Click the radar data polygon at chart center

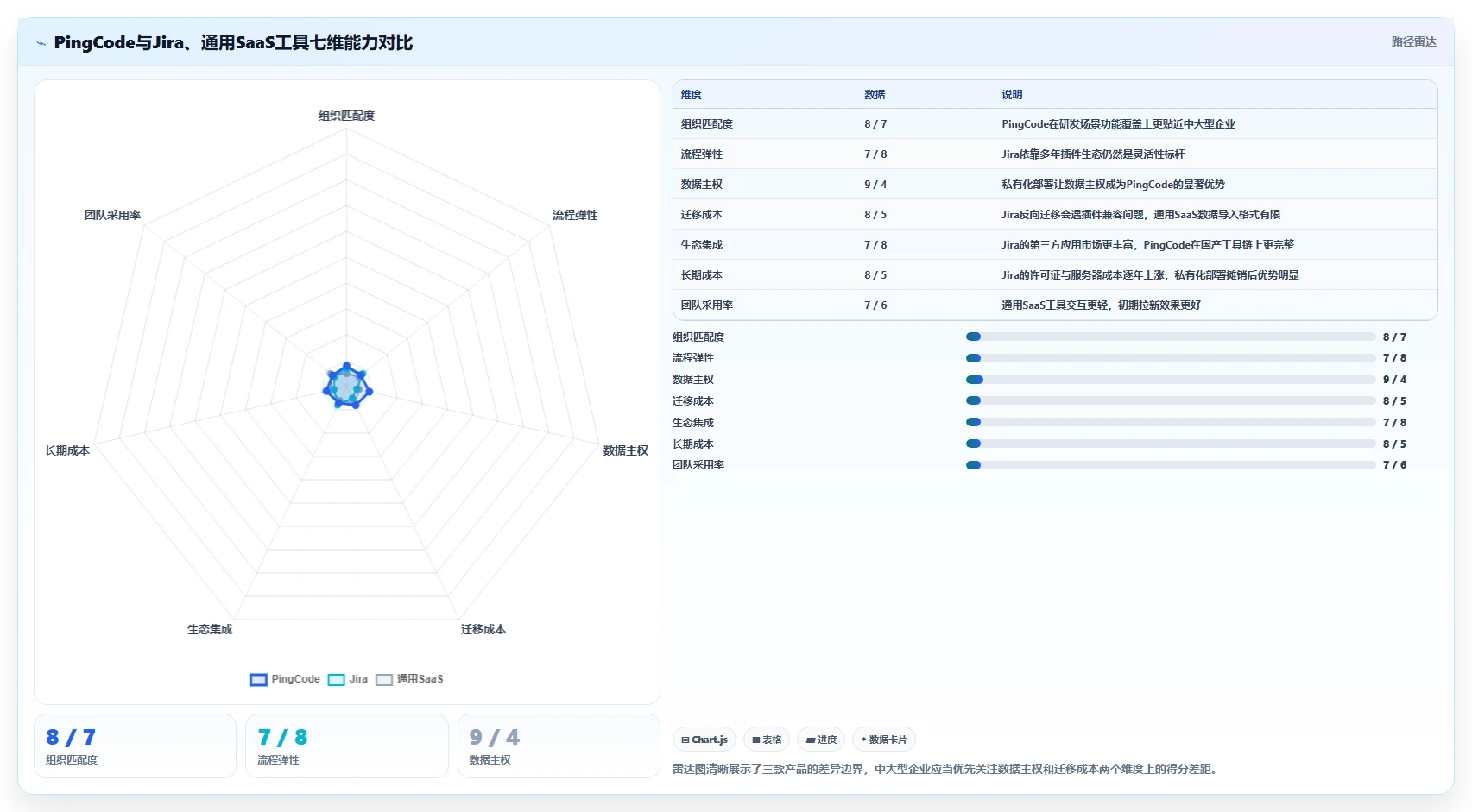(347, 387)
